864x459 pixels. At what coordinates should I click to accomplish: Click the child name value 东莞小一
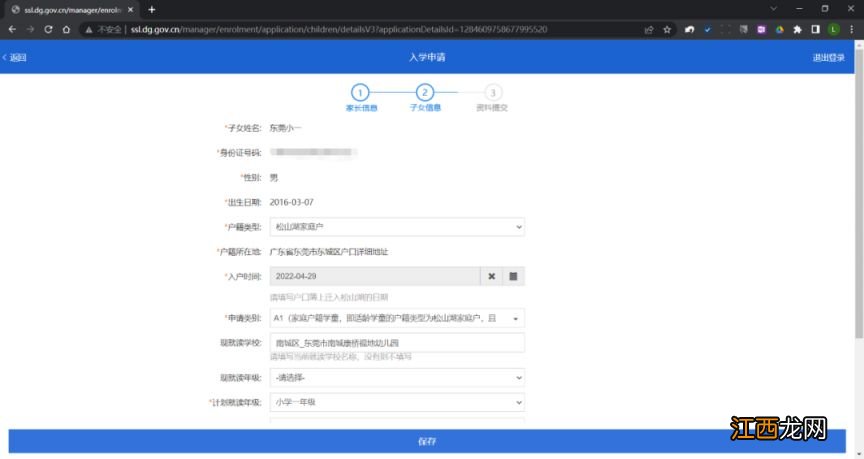pos(285,128)
